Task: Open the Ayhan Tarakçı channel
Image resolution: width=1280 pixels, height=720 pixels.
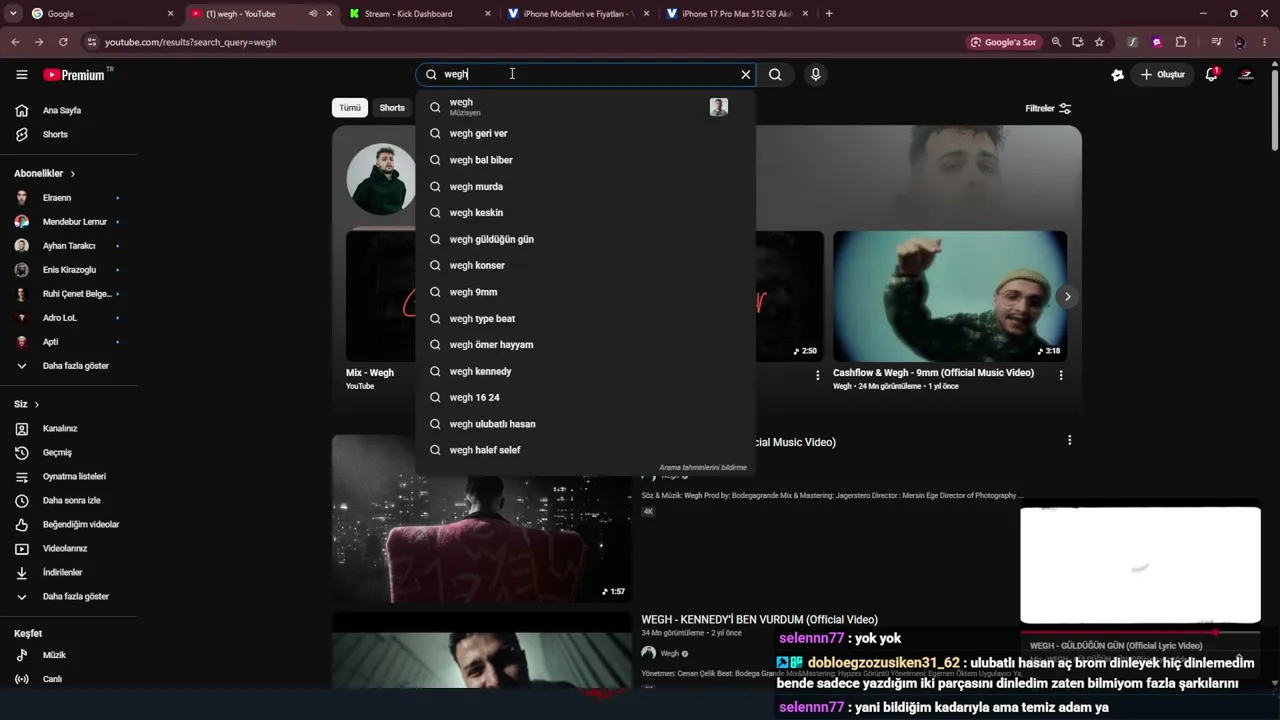Action: pos(69,246)
